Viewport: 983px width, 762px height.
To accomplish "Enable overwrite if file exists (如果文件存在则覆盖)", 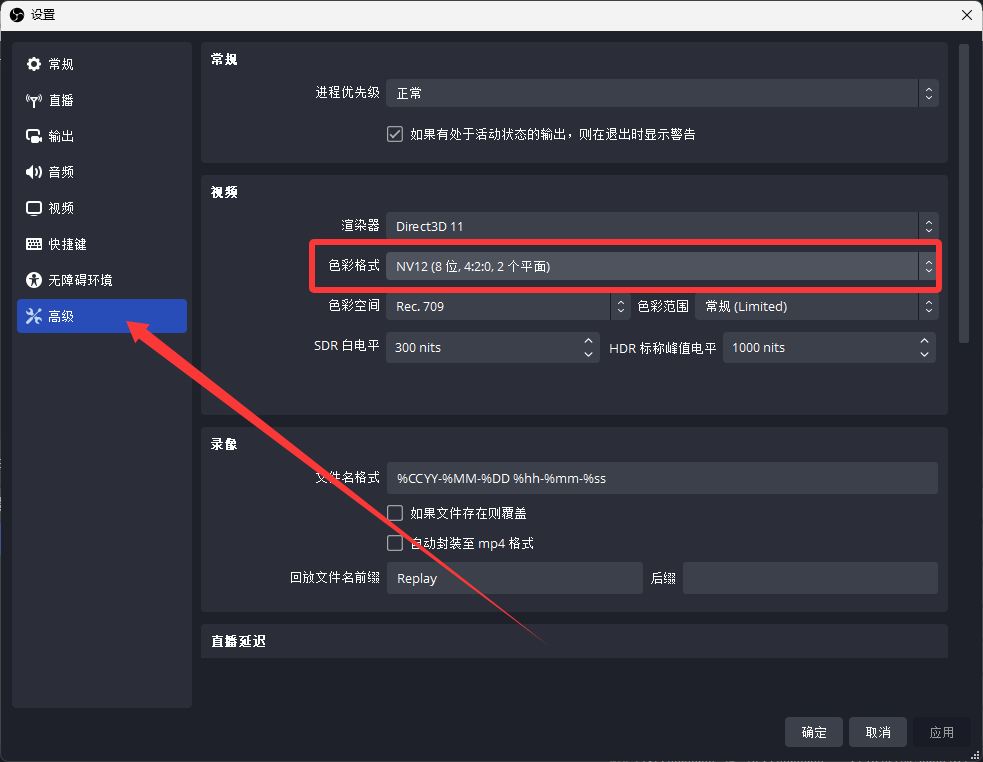I will [x=395, y=513].
